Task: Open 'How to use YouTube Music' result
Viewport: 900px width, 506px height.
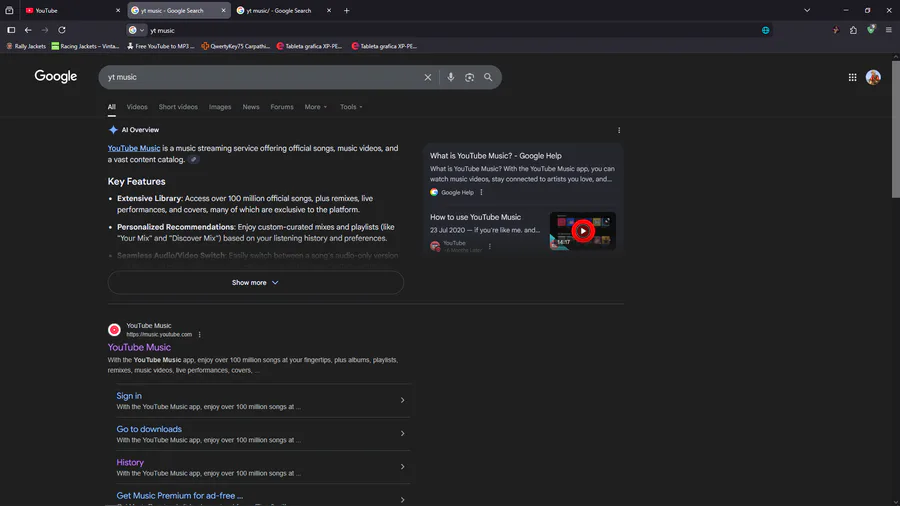Action: (475, 217)
